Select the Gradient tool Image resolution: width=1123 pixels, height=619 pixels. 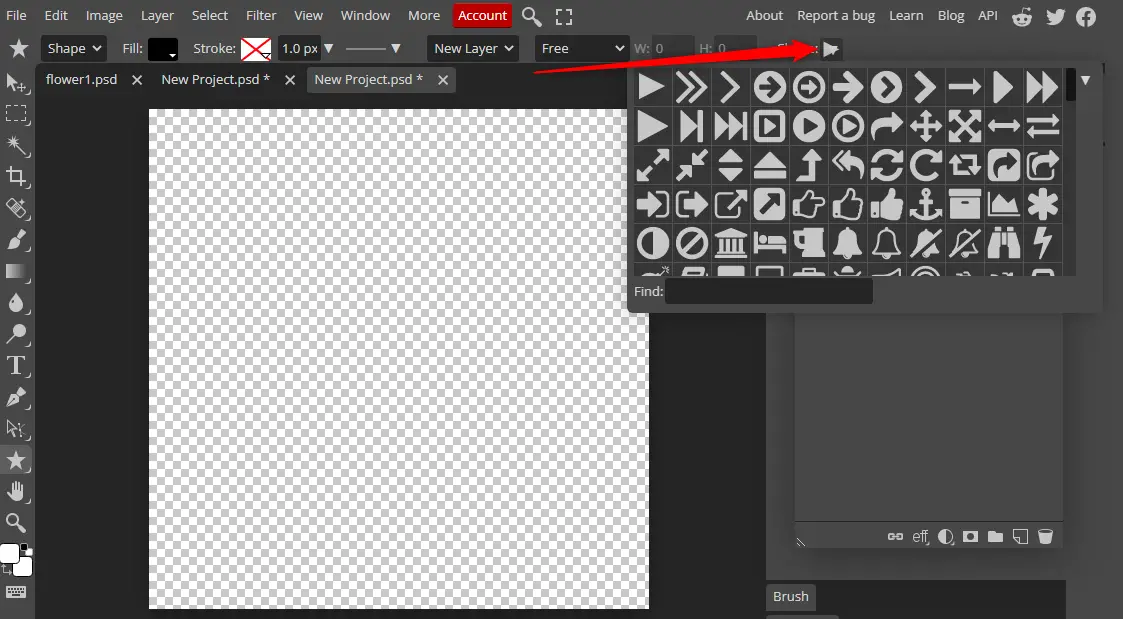[16, 271]
